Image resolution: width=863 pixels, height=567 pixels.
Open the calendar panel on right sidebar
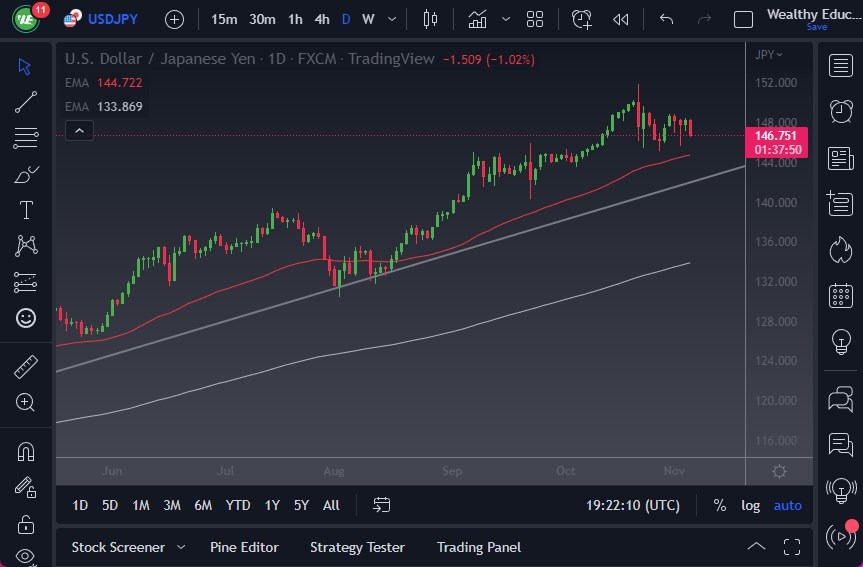tap(840, 296)
